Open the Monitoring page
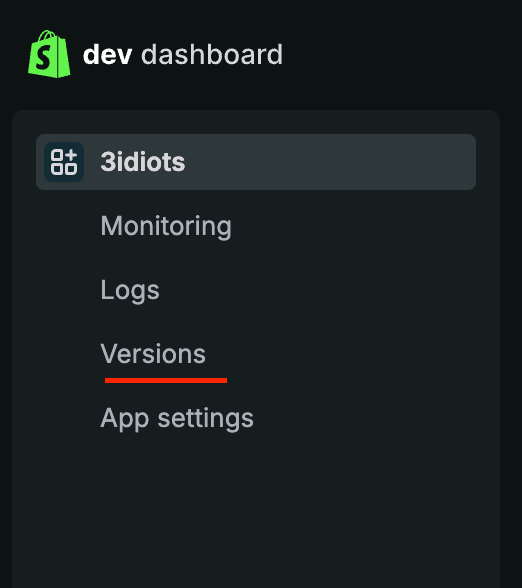Screen dimensions: 522x588 (x=166, y=226)
